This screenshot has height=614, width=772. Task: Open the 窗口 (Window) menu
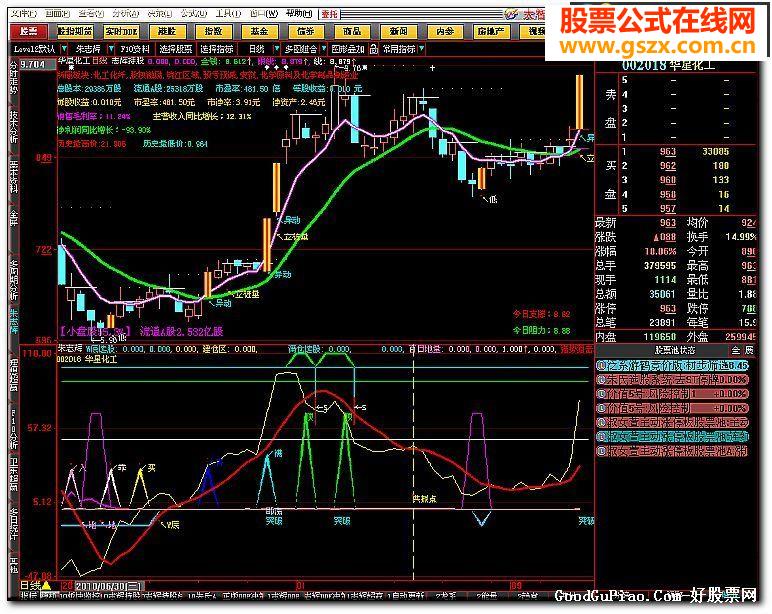(263, 13)
